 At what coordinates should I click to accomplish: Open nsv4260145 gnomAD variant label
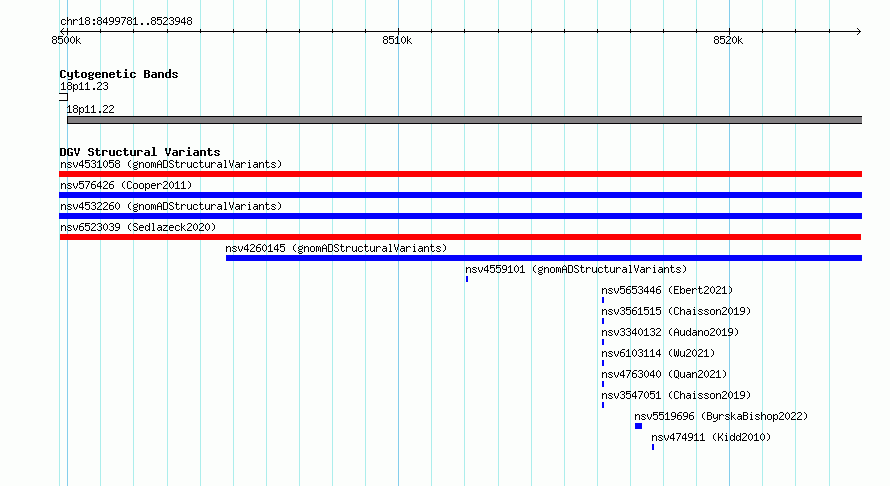[x=336, y=248]
